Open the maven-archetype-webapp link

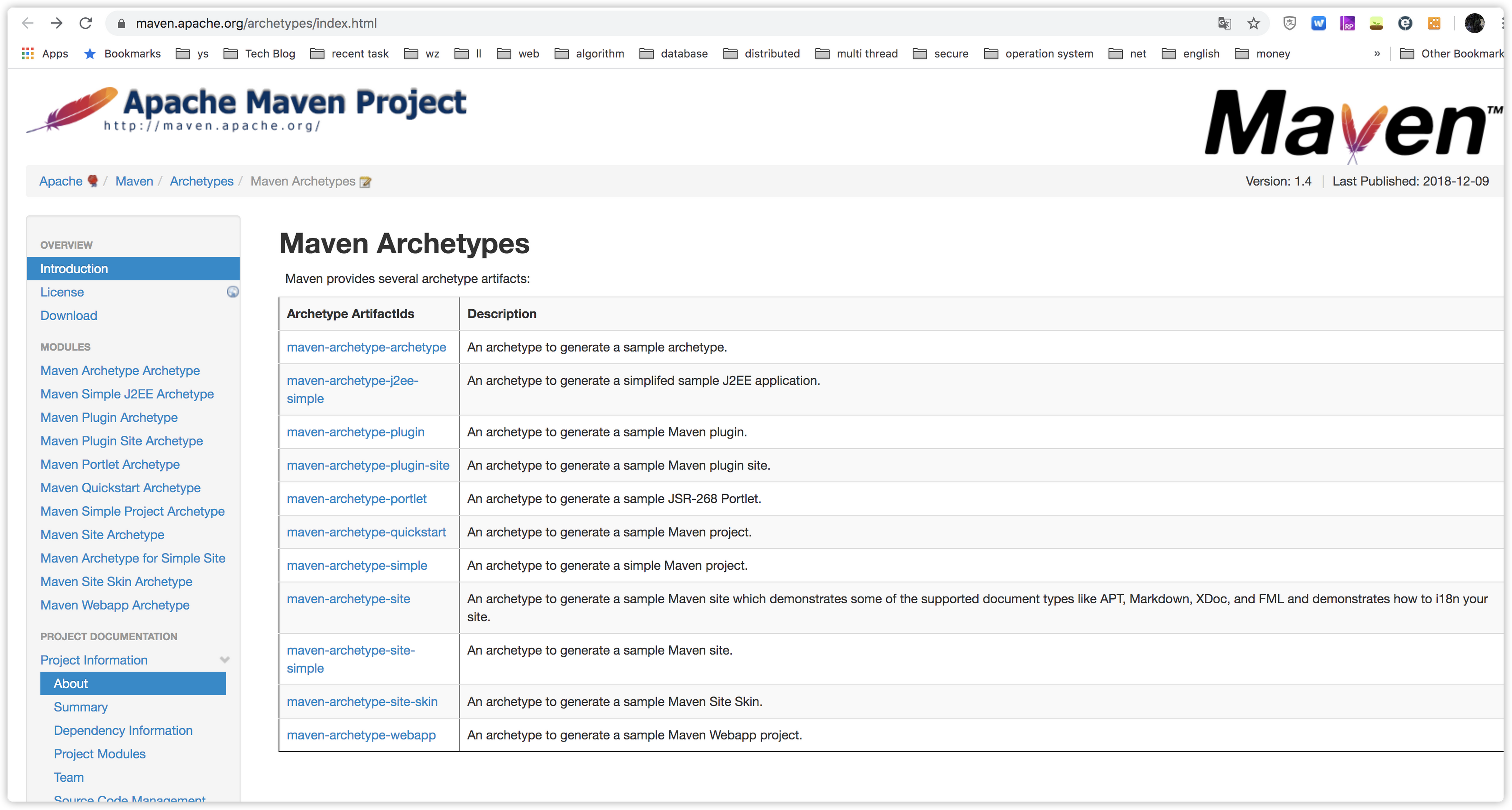click(x=361, y=735)
